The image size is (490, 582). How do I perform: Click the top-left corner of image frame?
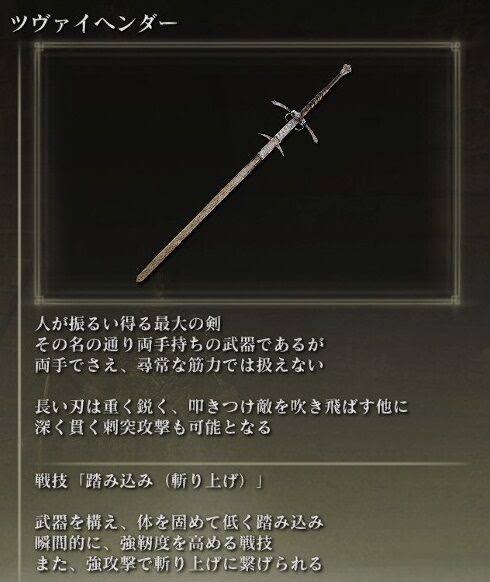click(x=39, y=47)
